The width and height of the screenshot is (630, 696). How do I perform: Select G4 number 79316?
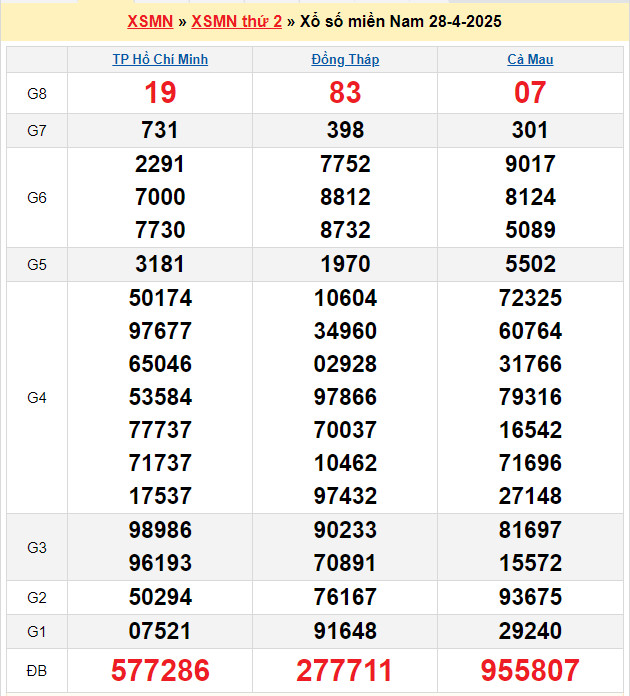(x=531, y=397)
